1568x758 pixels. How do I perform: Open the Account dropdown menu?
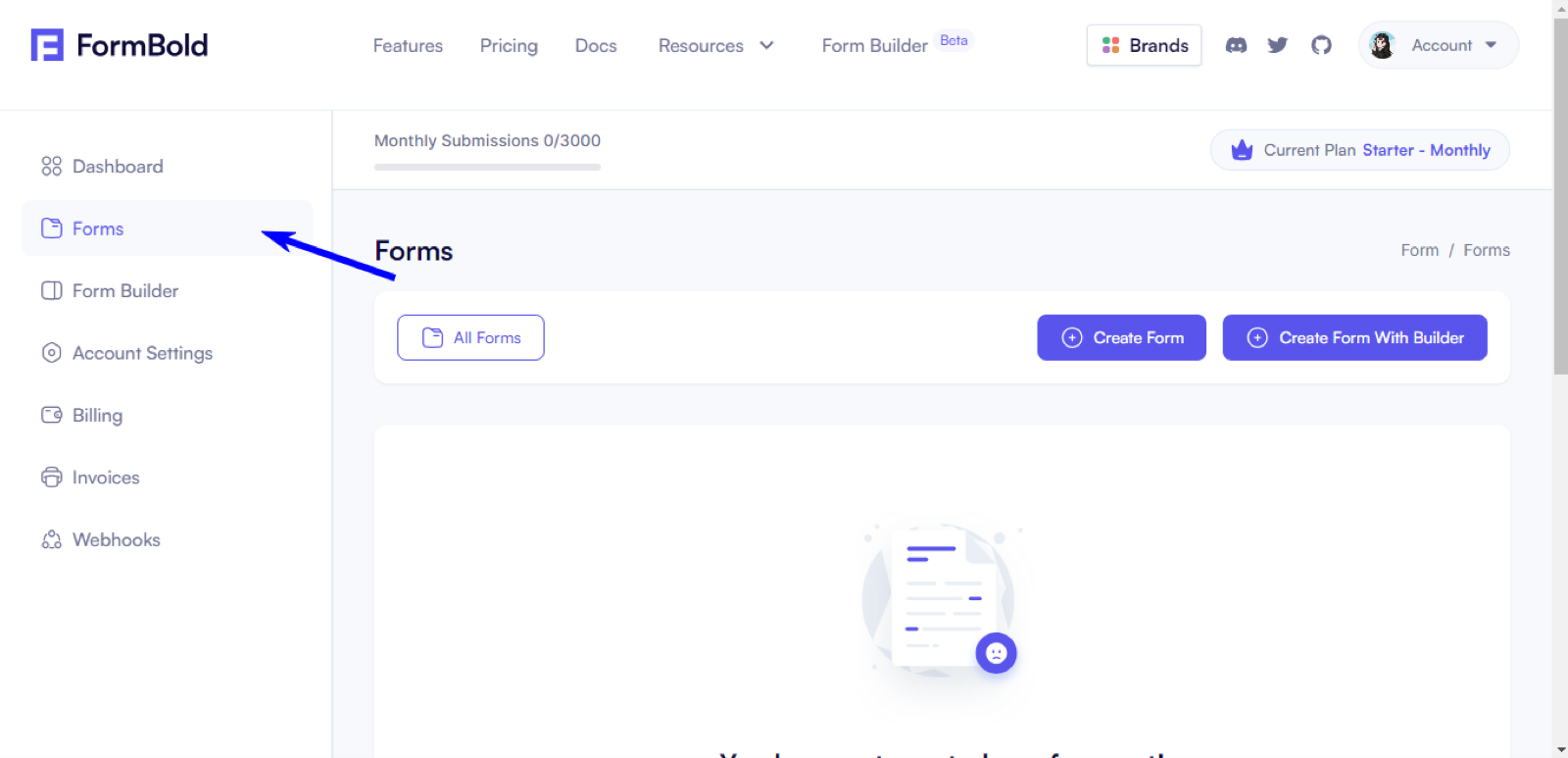(x=1439, y=45)
